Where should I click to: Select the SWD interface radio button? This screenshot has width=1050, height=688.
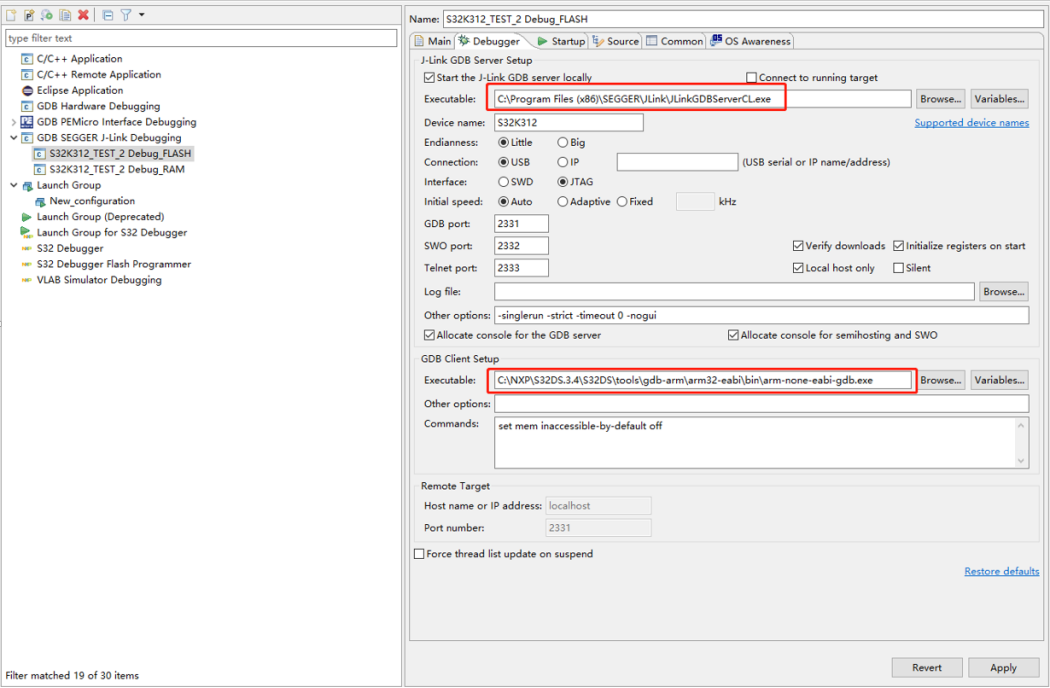click(503, 182)
